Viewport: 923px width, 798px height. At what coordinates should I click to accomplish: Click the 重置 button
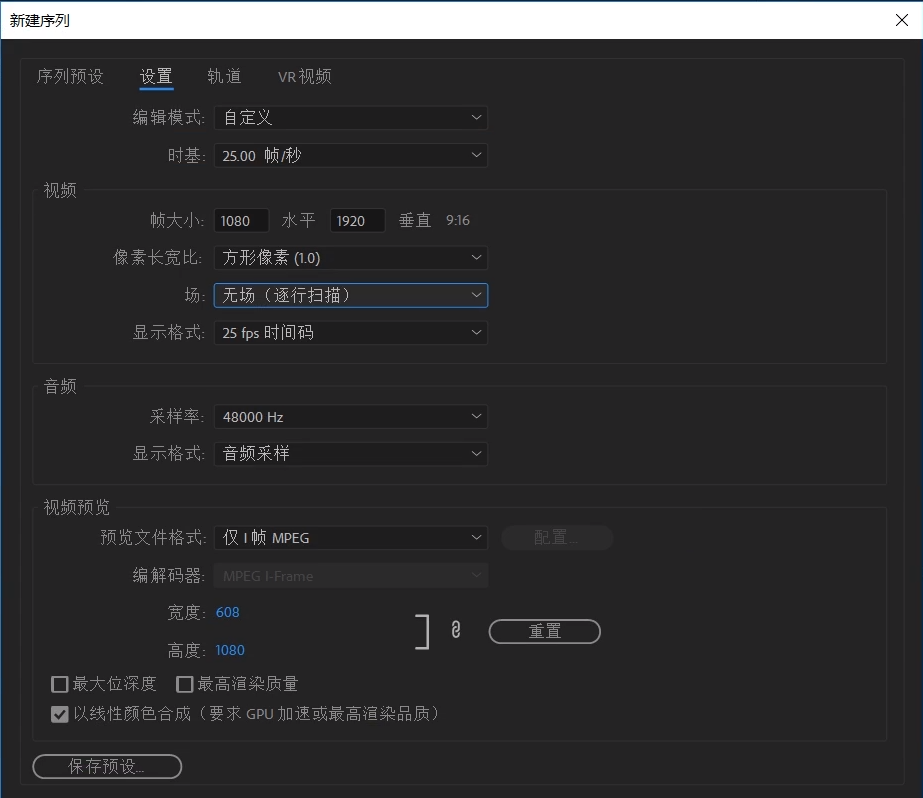544,631
